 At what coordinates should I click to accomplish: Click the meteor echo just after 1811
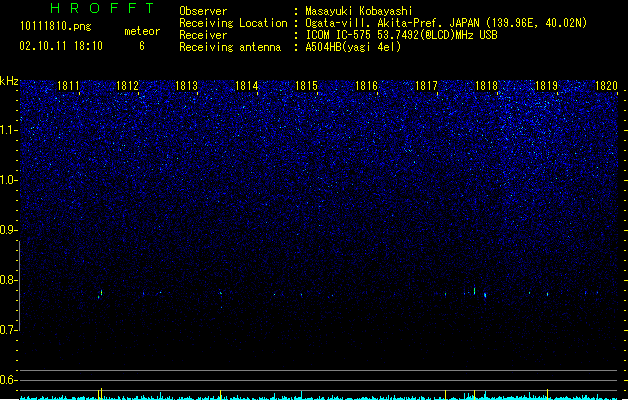[100, 294]
